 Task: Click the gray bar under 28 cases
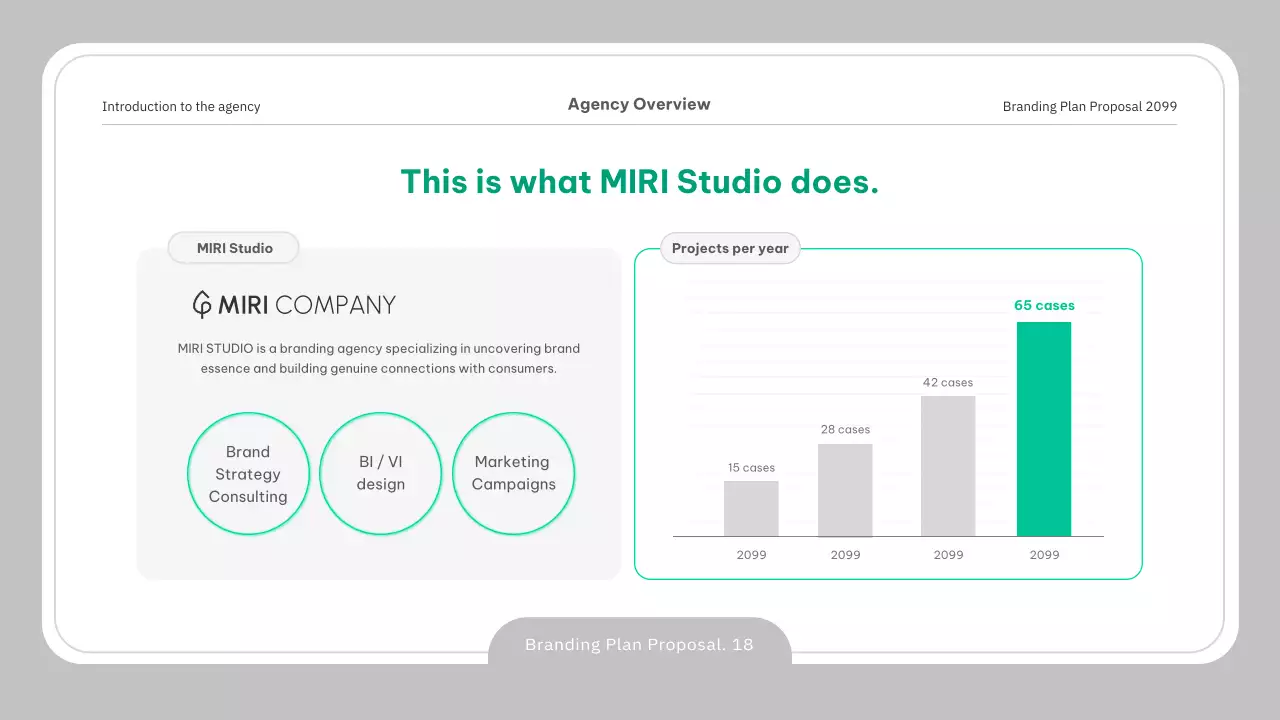pos(845,490)
